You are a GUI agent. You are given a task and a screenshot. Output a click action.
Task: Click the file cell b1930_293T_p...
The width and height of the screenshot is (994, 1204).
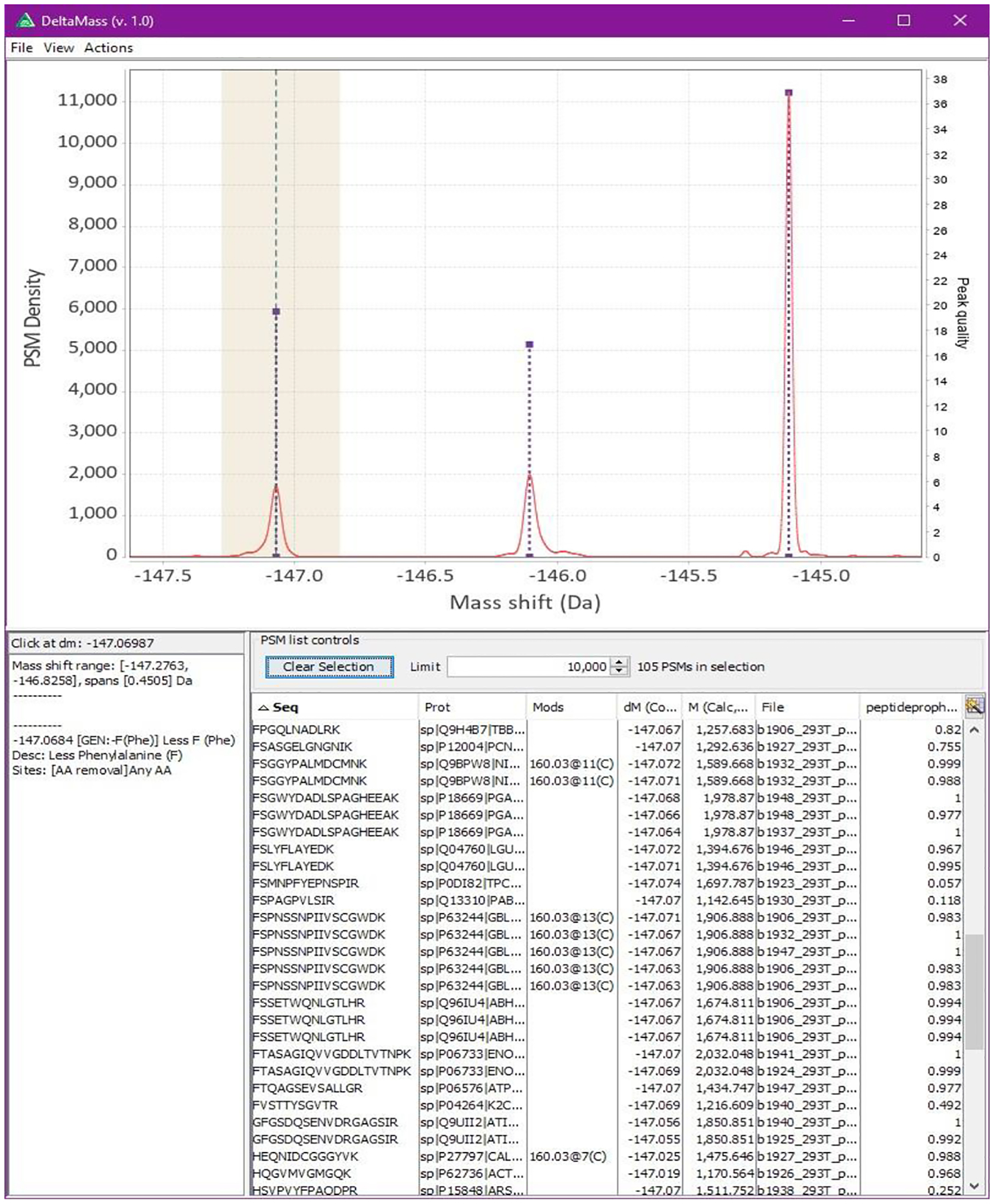click(807, 900)
